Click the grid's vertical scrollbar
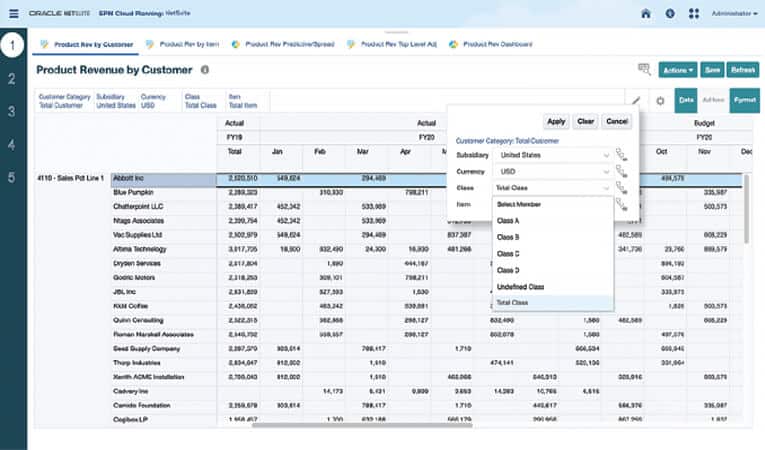 (x=746, y=208)
